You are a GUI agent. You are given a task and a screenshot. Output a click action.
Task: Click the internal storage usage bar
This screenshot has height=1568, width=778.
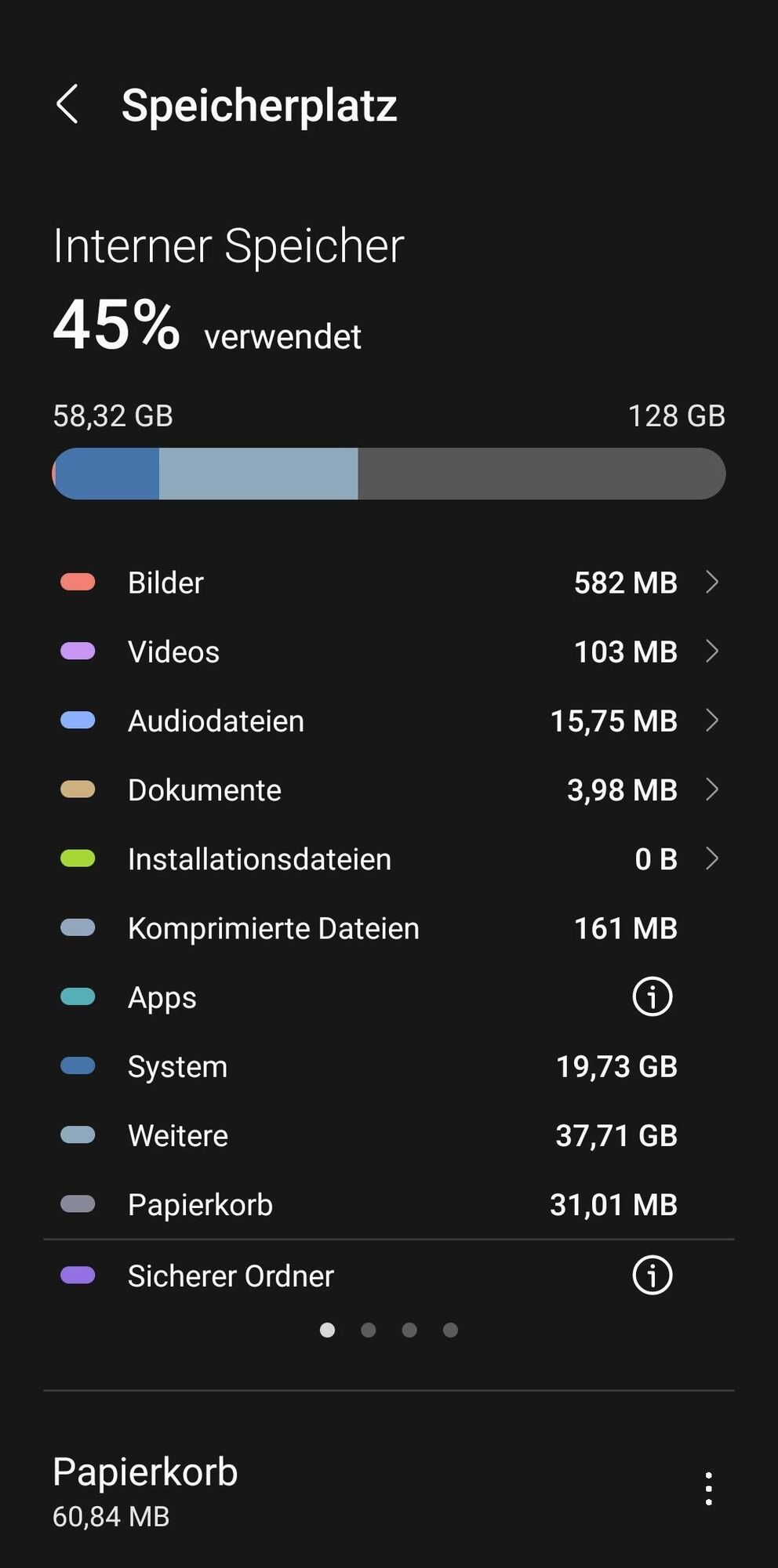(389, 474)
